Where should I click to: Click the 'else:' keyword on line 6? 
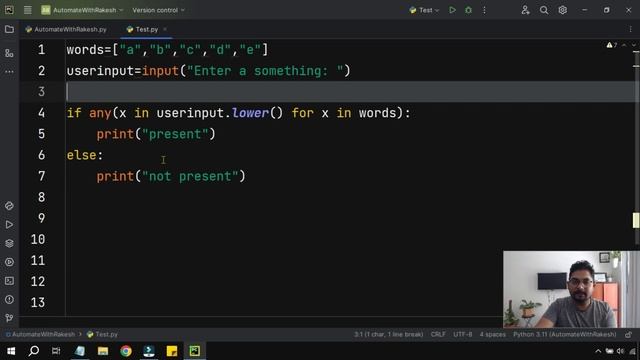coord(85,155)
